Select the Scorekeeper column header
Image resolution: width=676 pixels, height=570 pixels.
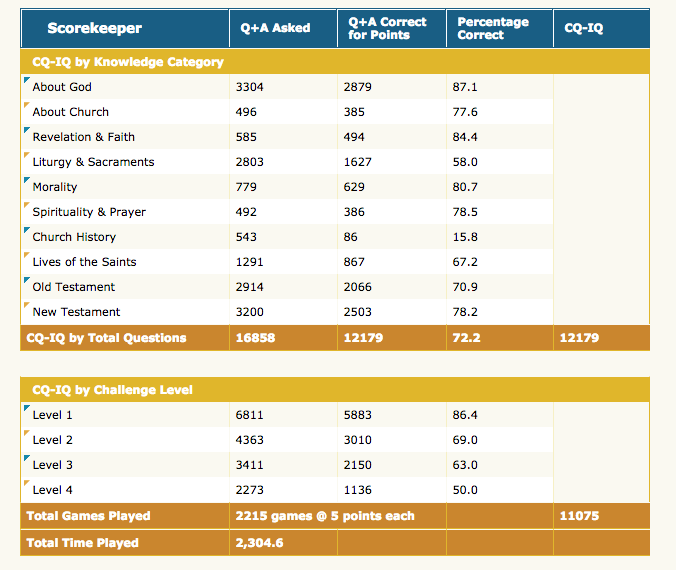click(x=95, y=28)
